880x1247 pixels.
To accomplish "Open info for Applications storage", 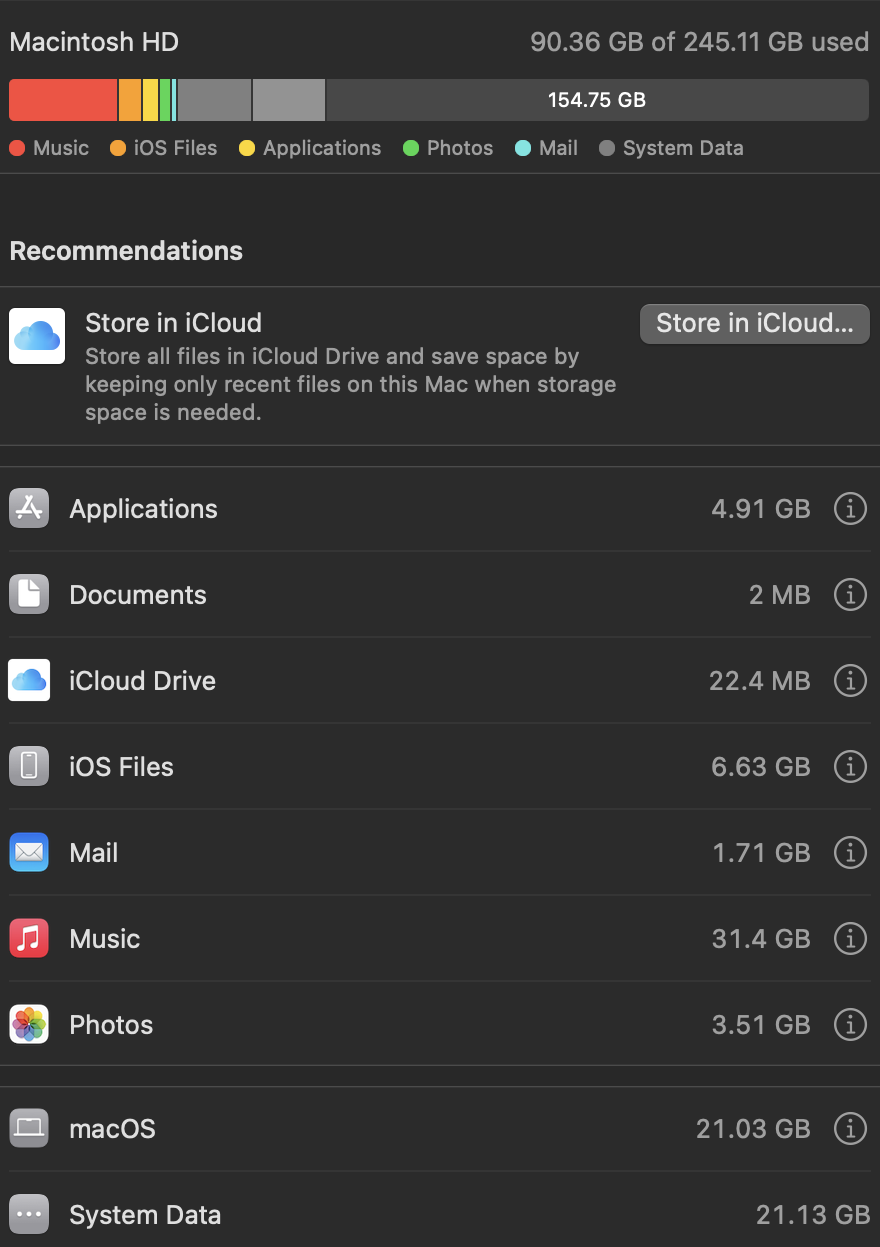I will [850, 509].
